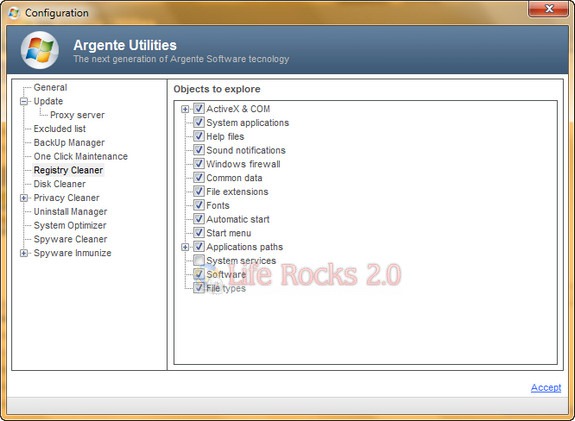Click the 'System applications' label

248,122
